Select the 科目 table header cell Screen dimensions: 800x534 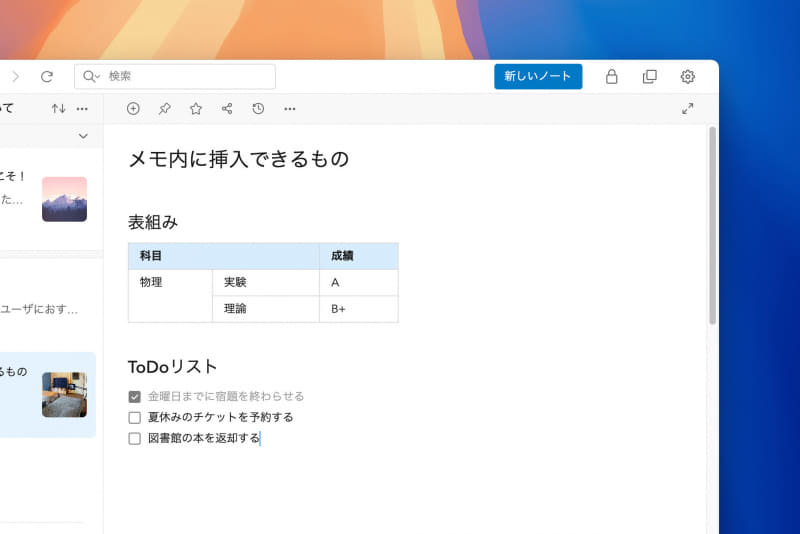(223, 256)
